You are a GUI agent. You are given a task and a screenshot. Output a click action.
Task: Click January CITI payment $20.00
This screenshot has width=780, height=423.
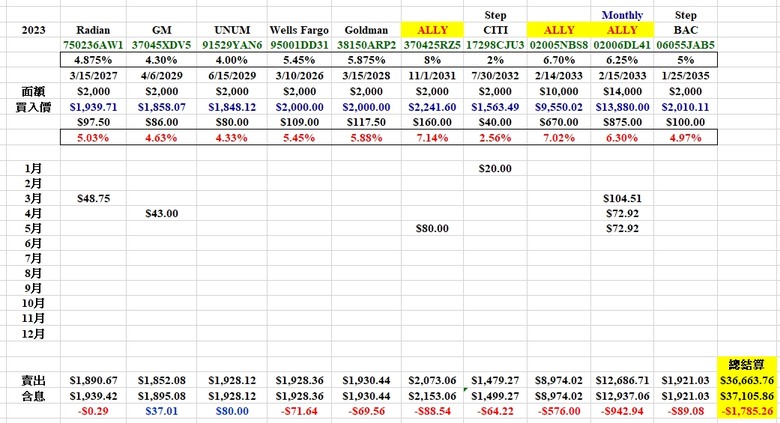click(495, 169)
